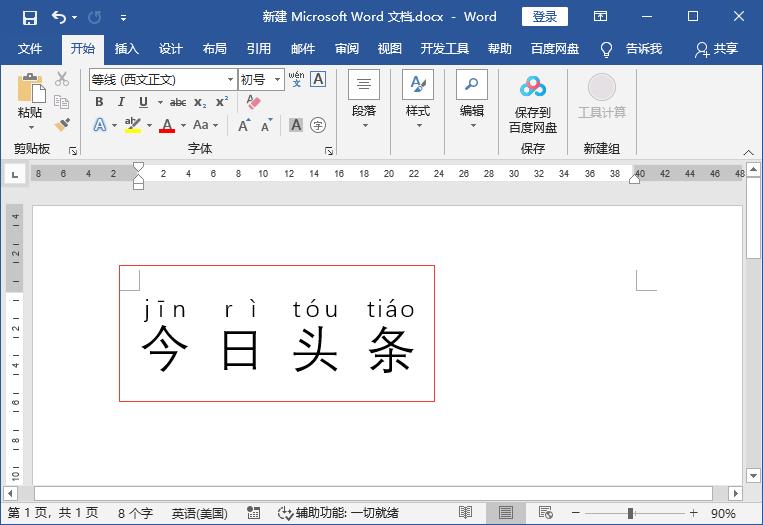The width and height of the screenshot is (763, 525).
Task: Switch to the 布局 tab
Action: pyautogui.click(x=215, y=49)
